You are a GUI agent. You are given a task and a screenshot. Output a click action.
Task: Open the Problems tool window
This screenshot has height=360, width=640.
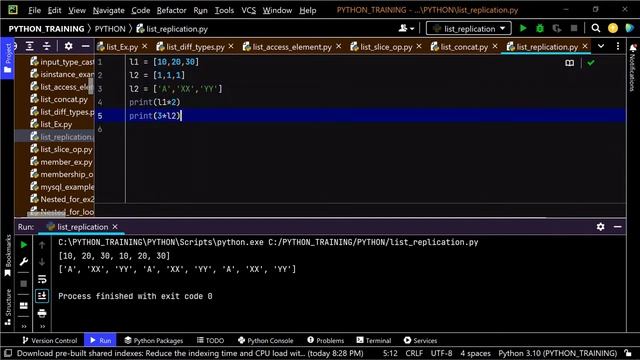point(325,340)
